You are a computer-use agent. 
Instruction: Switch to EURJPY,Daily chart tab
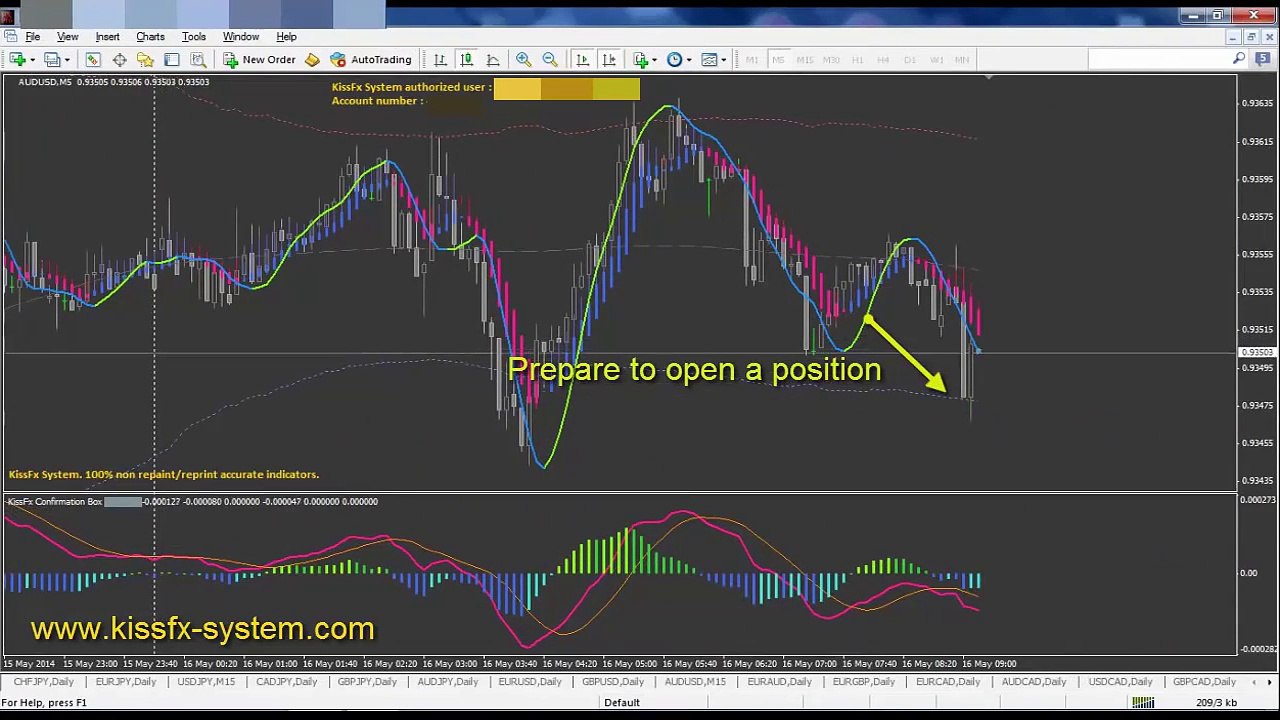[125, 682]
